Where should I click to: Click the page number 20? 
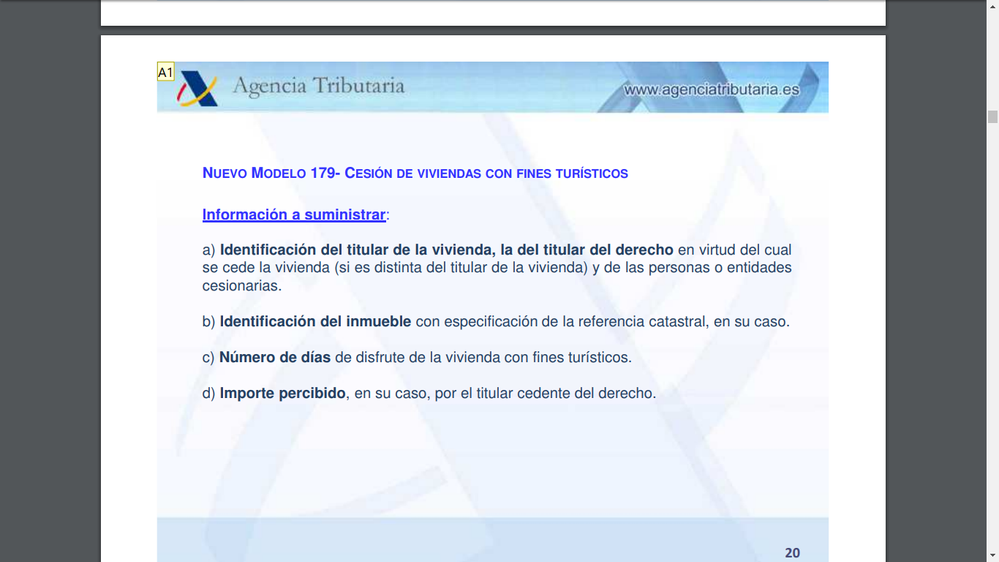[x=792, y=553]
